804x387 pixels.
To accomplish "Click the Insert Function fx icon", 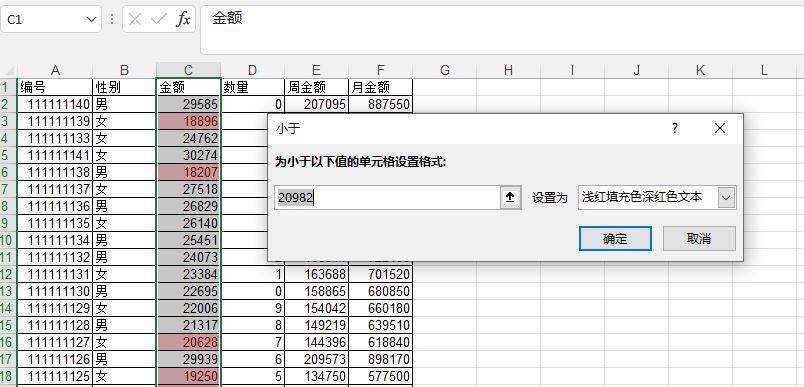I will [183, 20].
